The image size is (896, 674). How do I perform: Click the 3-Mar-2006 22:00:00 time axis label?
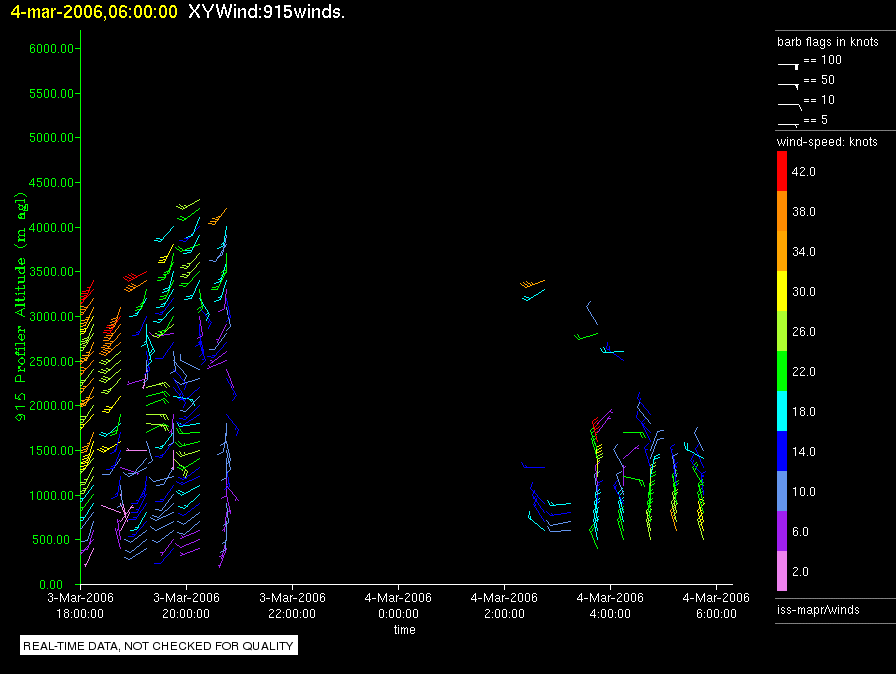[292, 604]
